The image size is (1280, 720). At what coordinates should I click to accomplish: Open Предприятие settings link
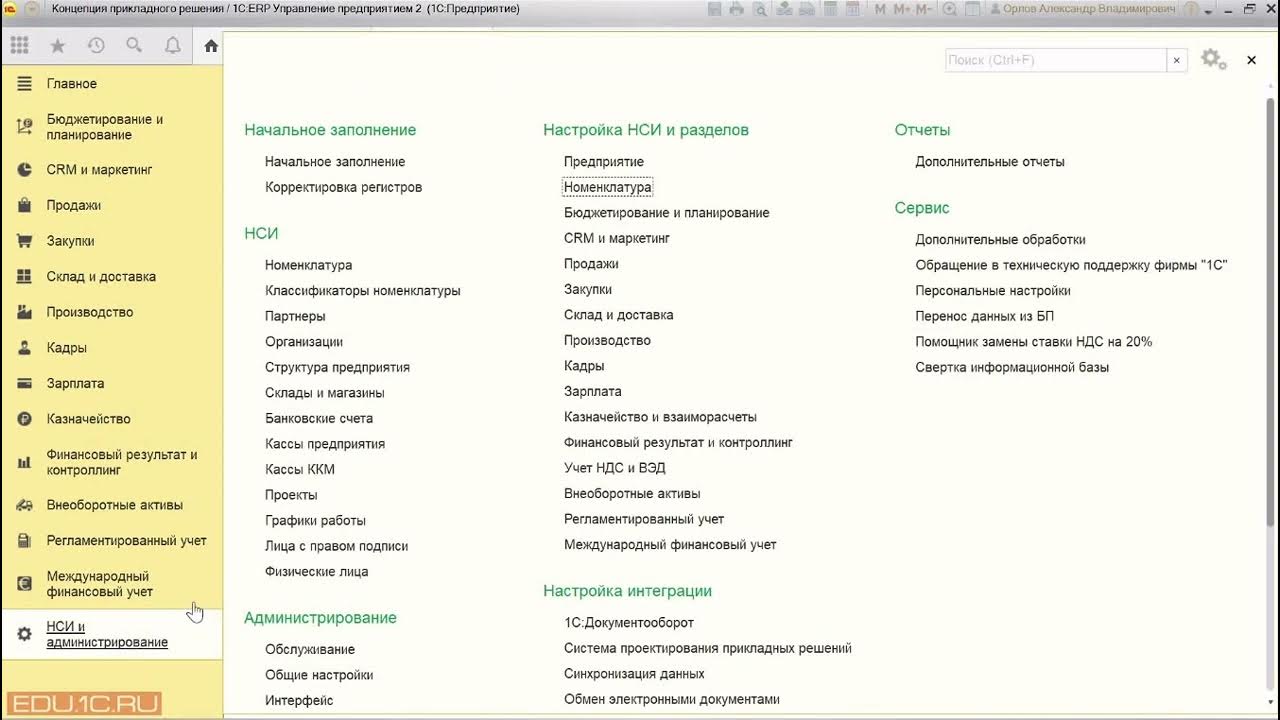(604, 162)
